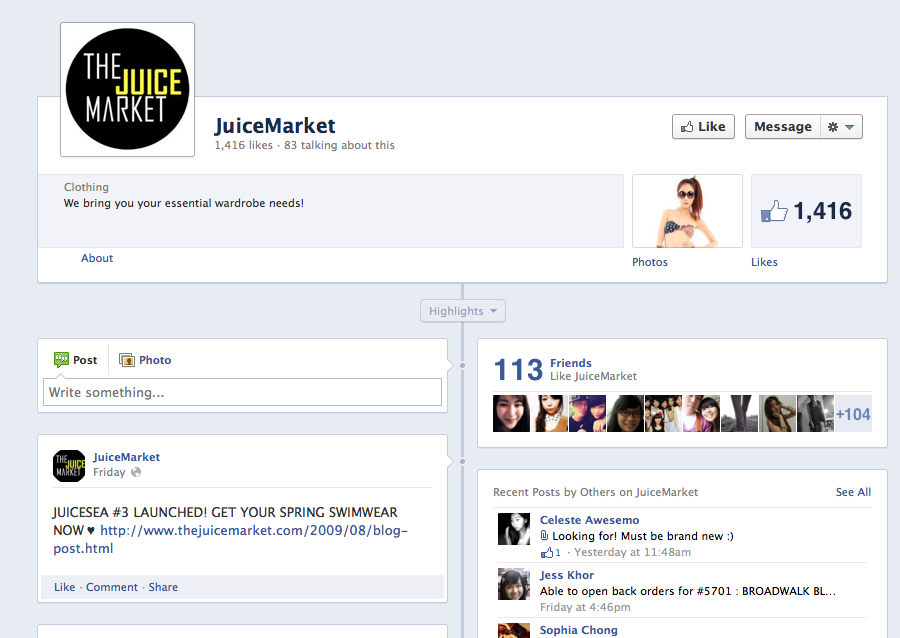Send a Message to JuiceMarket

tap(782, 127)
